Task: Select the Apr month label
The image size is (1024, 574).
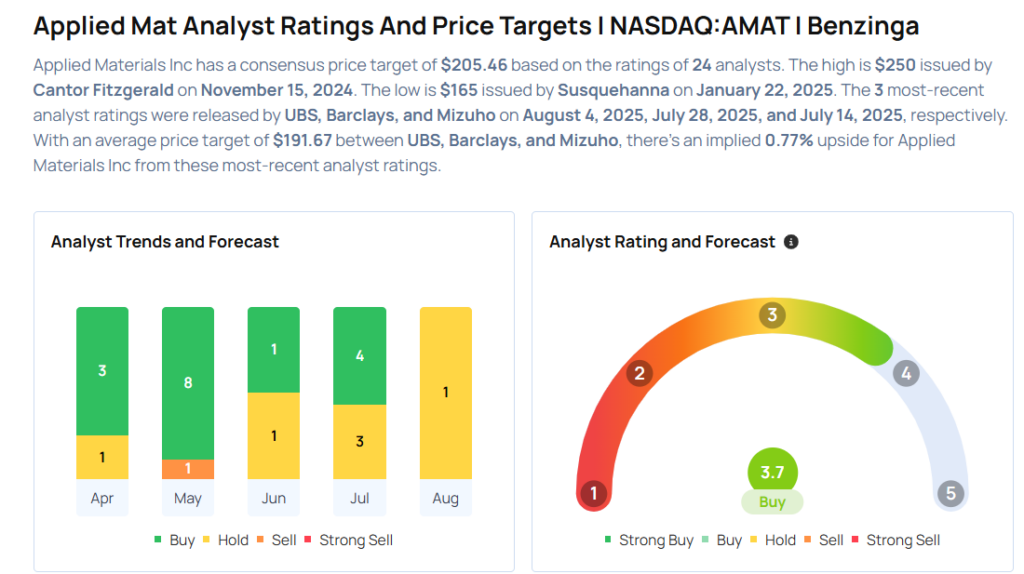Action: point(102,498)
